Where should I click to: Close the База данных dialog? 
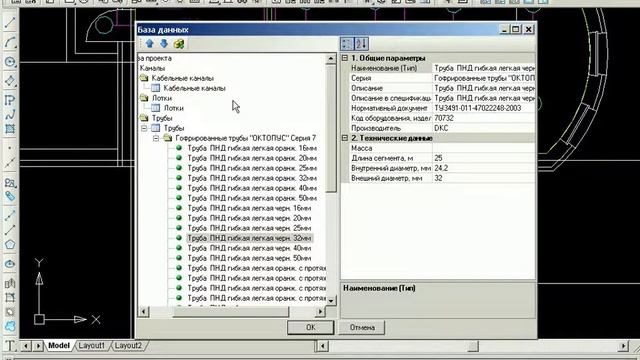click(x=529, y=29)
